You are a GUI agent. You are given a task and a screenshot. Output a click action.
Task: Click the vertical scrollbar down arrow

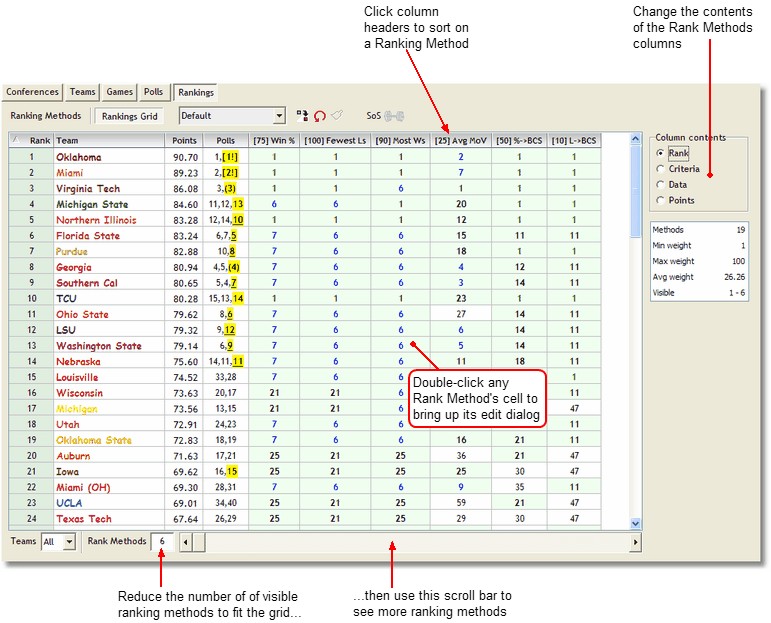tap(635, 524)
